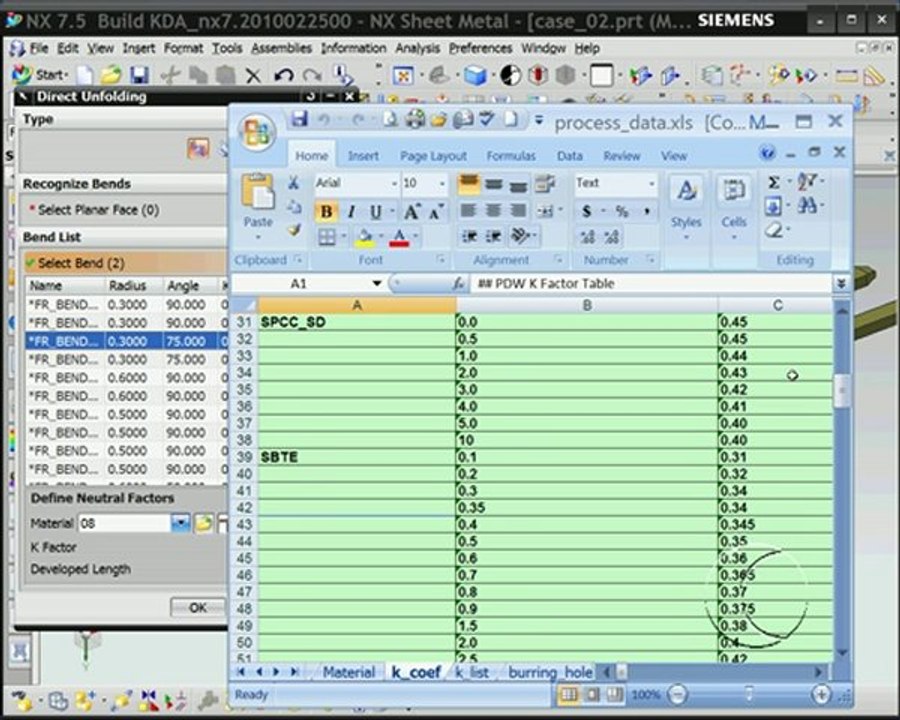The width and height of the screenshot is (900, 720).
Task: Click the zoom in plus button in Excel
Action: pos(821,694)
